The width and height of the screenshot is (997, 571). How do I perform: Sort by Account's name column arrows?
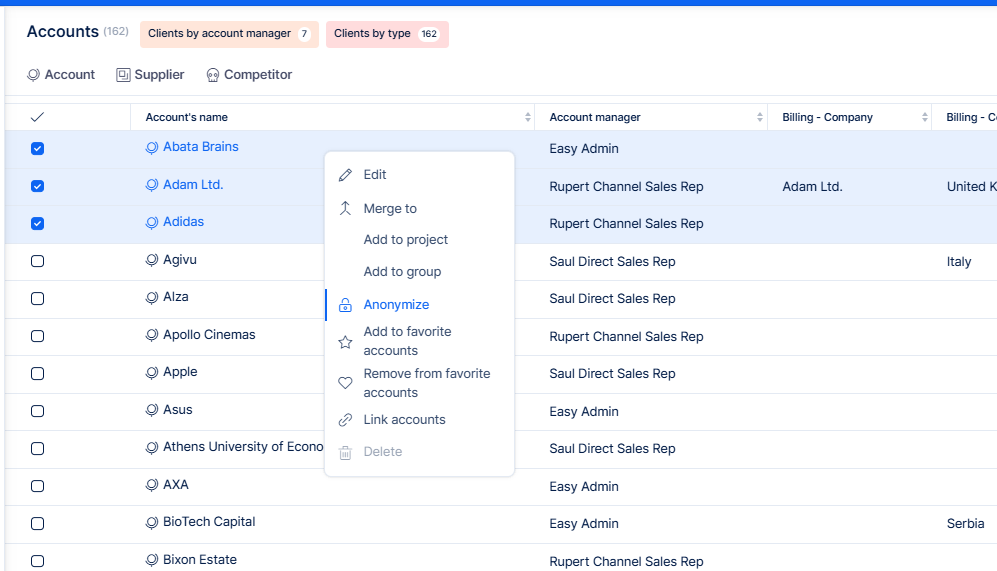point(528,118)
